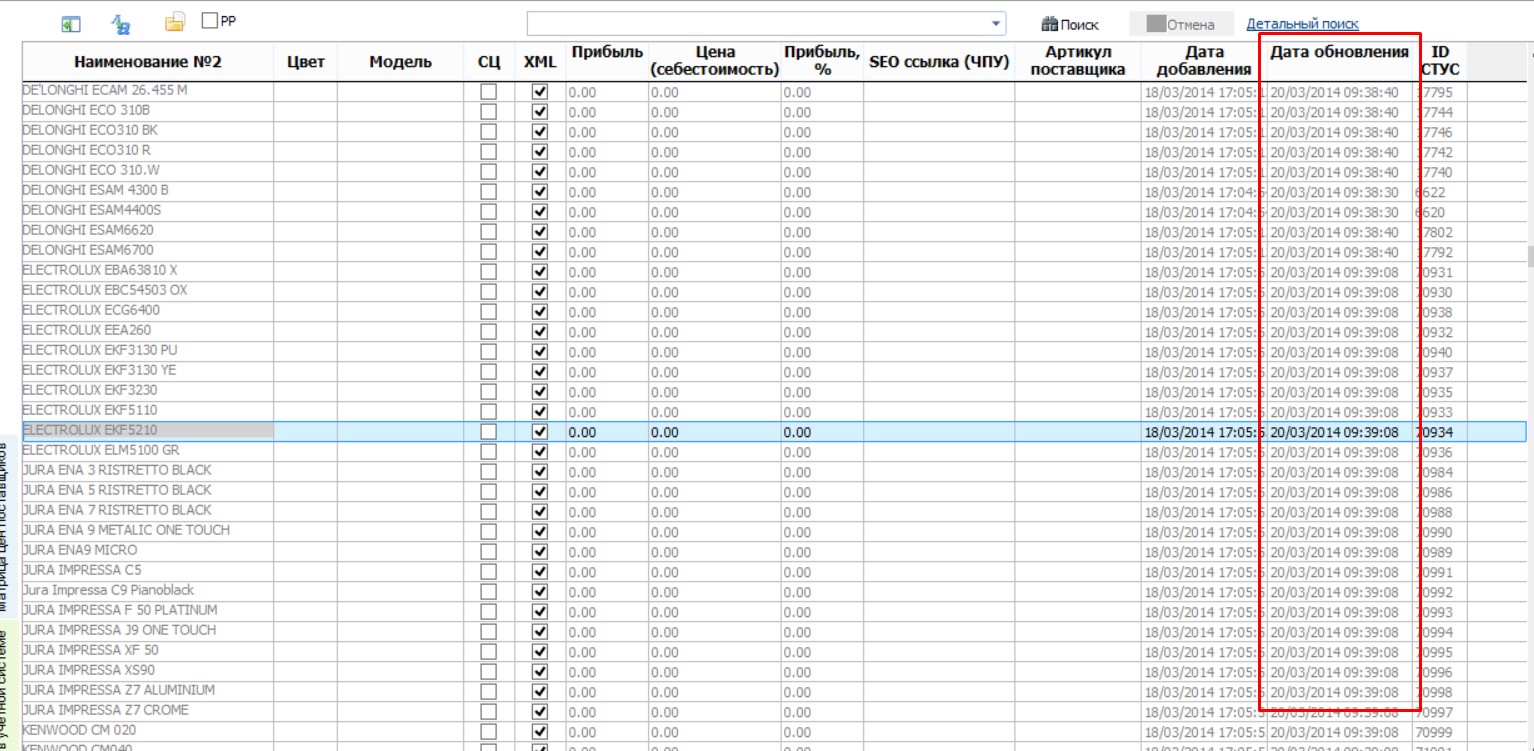Click the Отмена cancel button
This screenshot has height=751, width=1534.
(1180, 25)
